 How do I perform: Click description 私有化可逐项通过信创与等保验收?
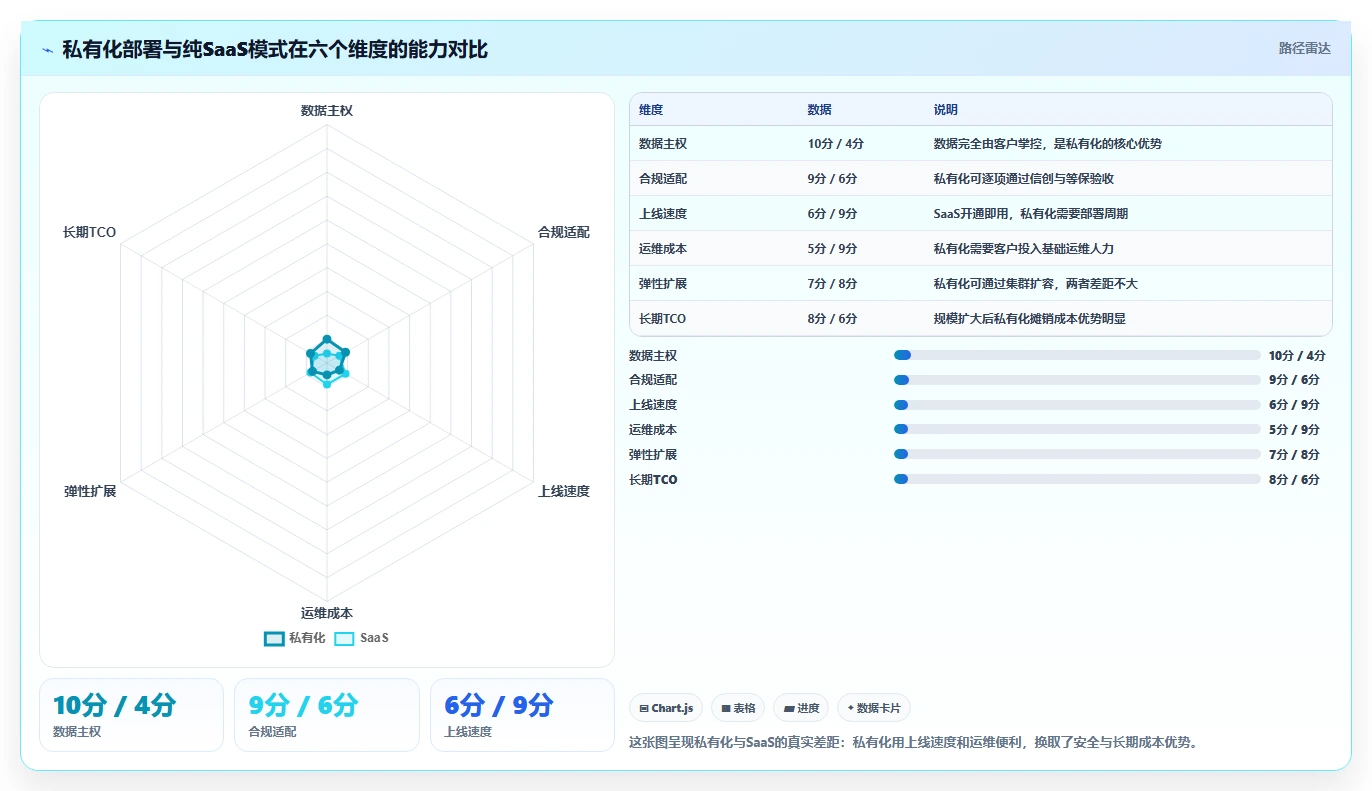click(x=1024, y=179)
